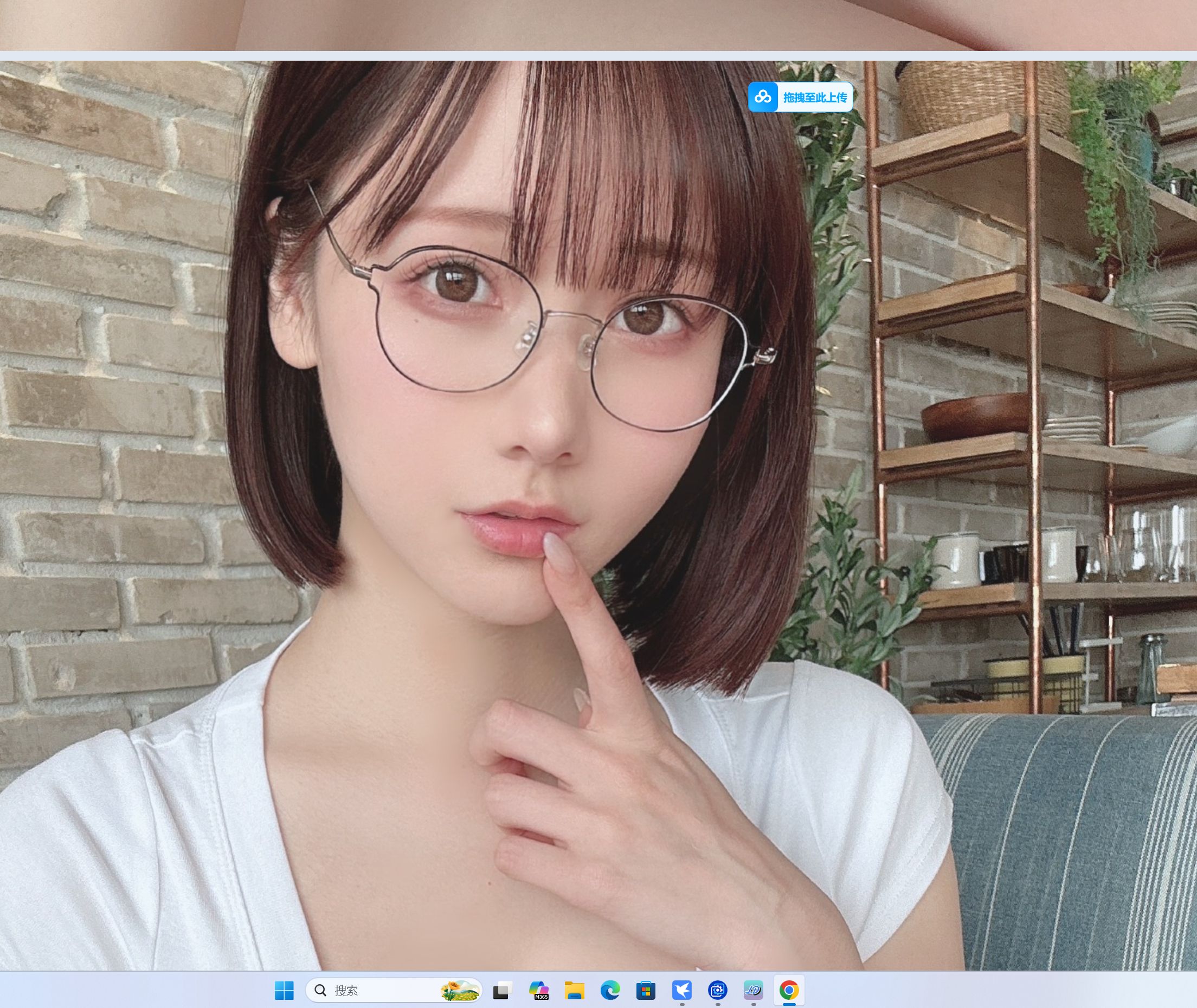Click the partially visible image at top
Viewport: 1197px width, 1008px height.
(x=598, y=25)
